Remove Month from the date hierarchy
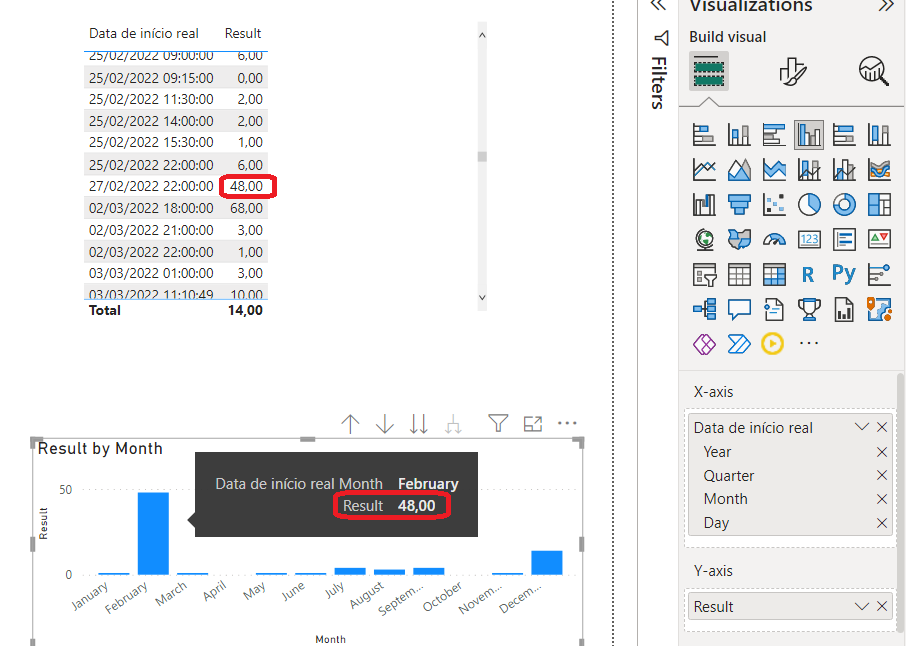The image size is (906, 646). (x=882, y=499)
